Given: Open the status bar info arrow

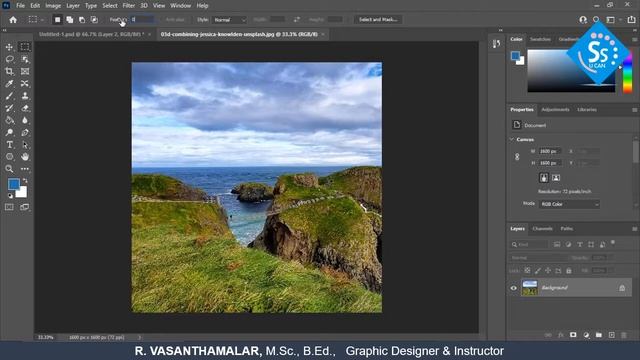Looking at the screenshot, I should [x=139, y=338].
